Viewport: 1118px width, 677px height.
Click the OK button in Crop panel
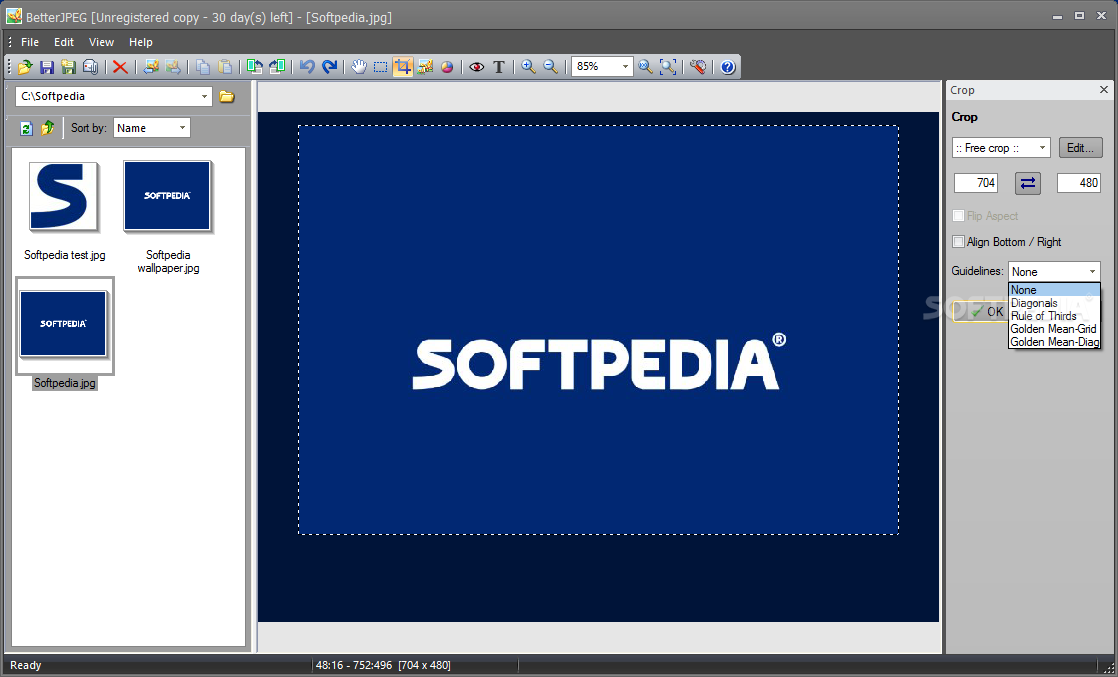[x=981, y=312]
